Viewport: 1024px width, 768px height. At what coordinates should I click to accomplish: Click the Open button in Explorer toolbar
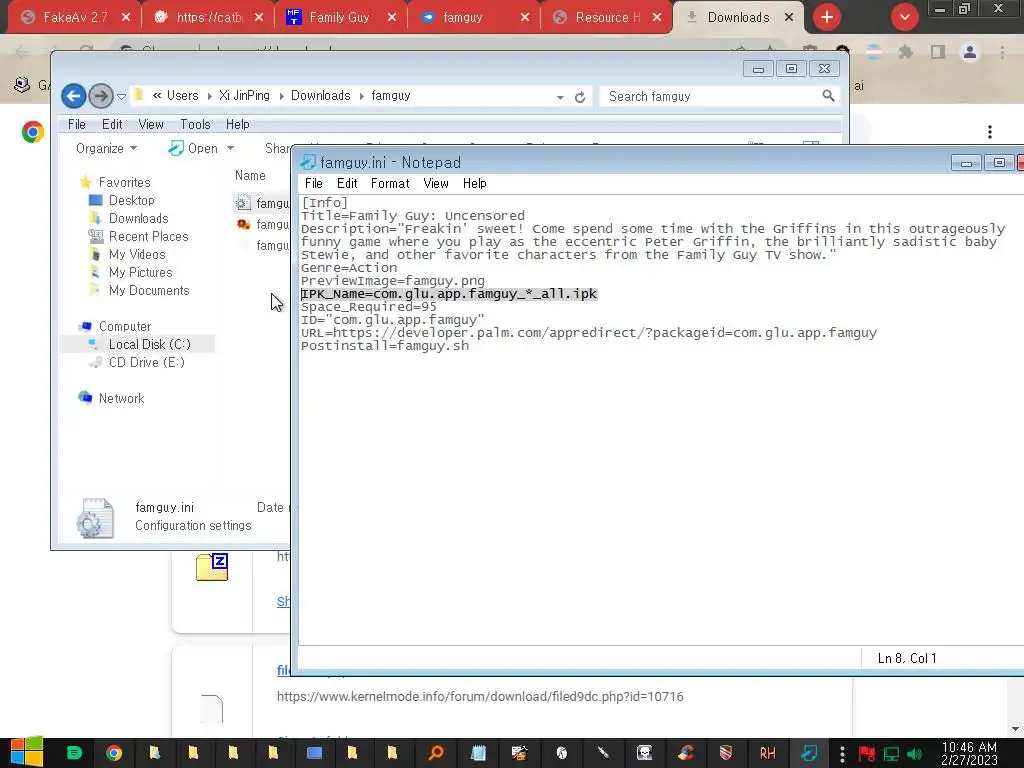pyautogui.click(x=193, y=148)
